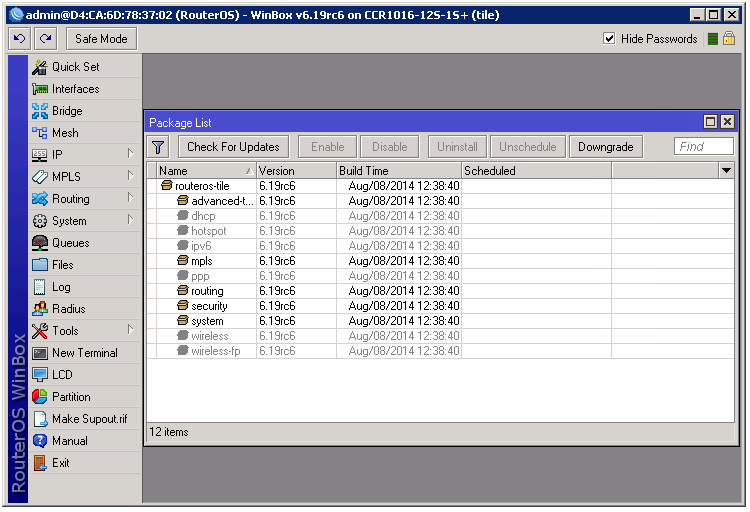Viewport: 750px width, 512px height.
Task: Maximize the Package List window
Action: pyautogui.click(x=711, y=122)
